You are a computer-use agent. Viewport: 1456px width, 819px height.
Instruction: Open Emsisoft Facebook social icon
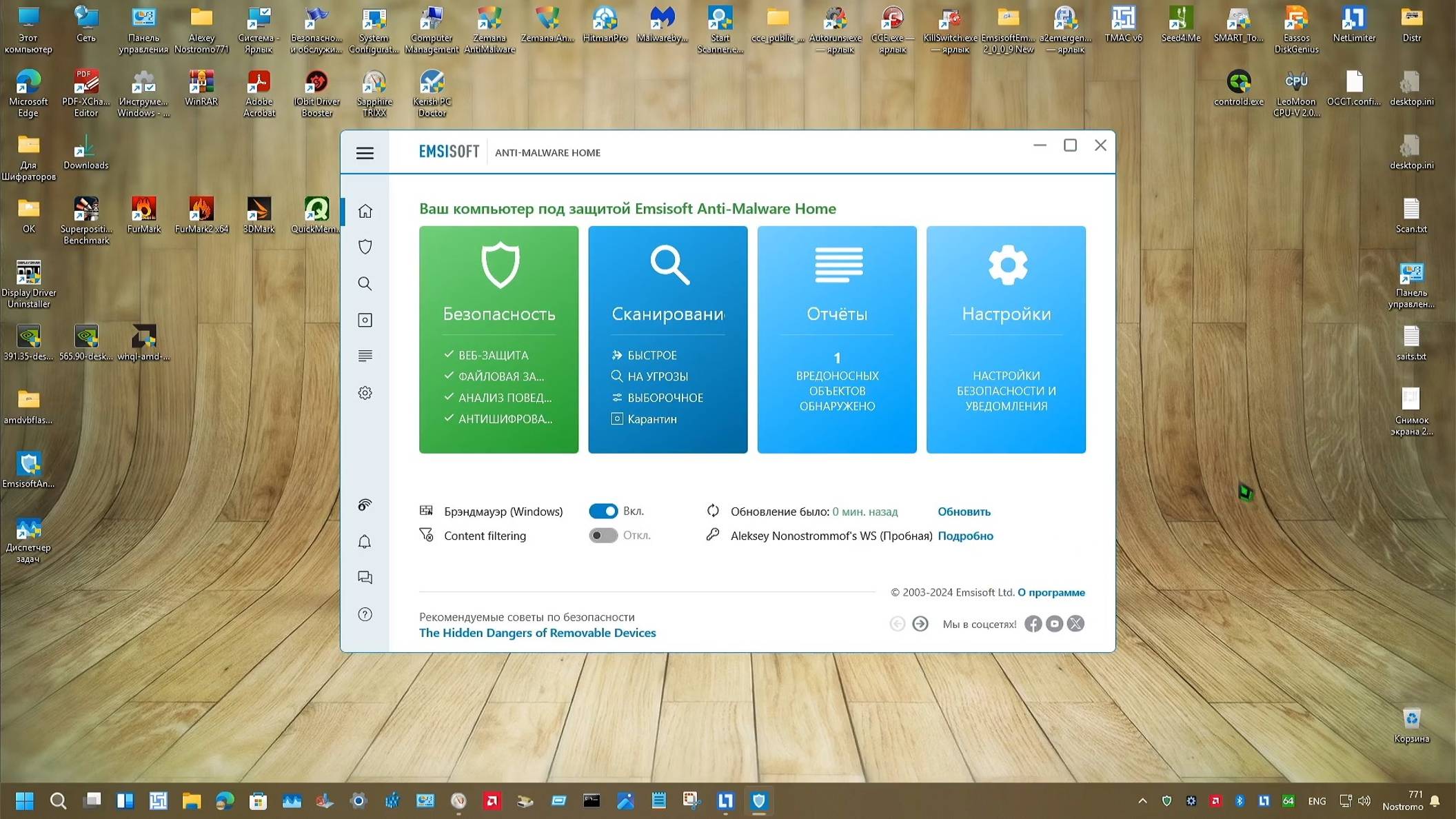1032,624
